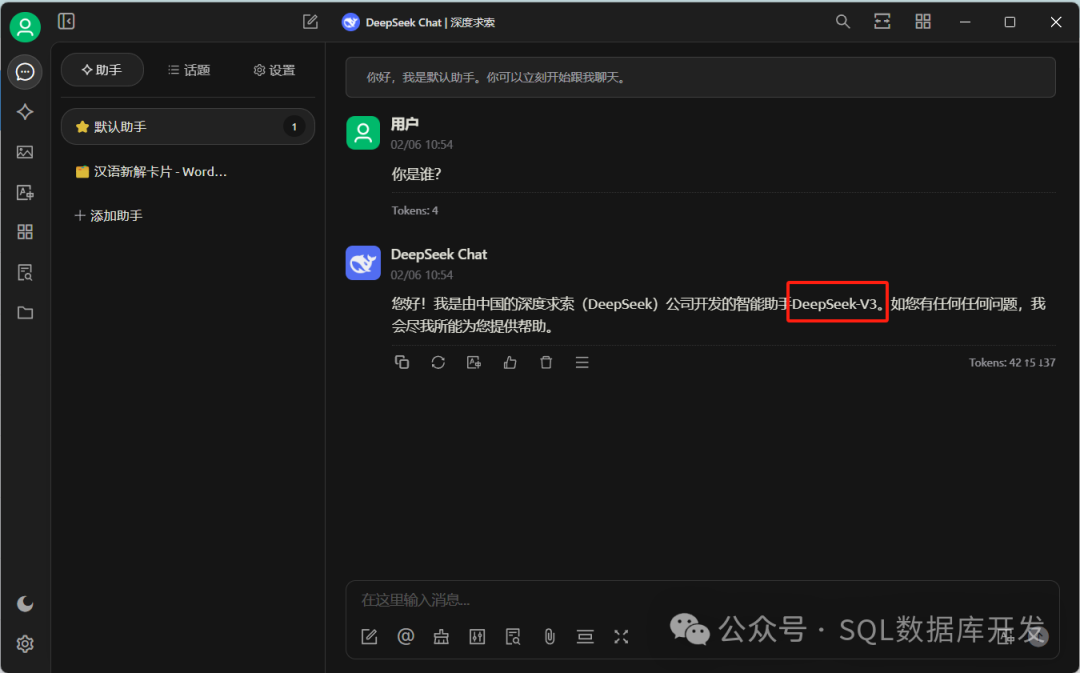The image size is (1080, 673).
Task: Maximize the Cherry Studio window
Action: 1010,22
